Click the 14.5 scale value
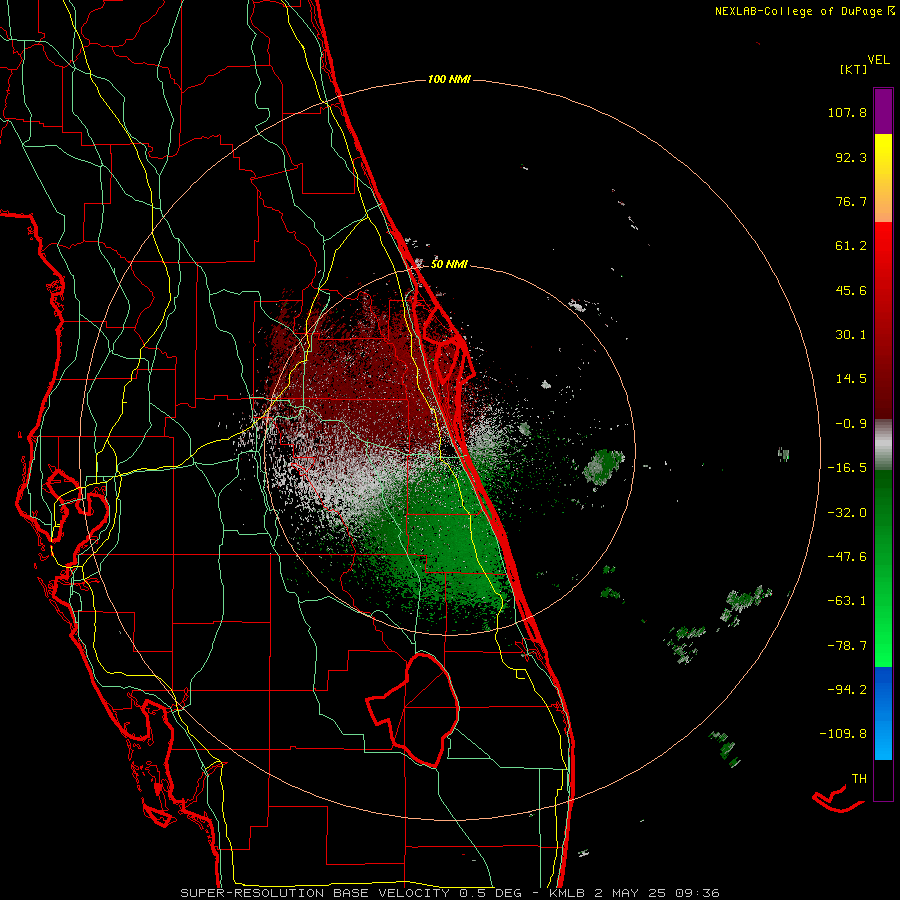 coord(851,379)
